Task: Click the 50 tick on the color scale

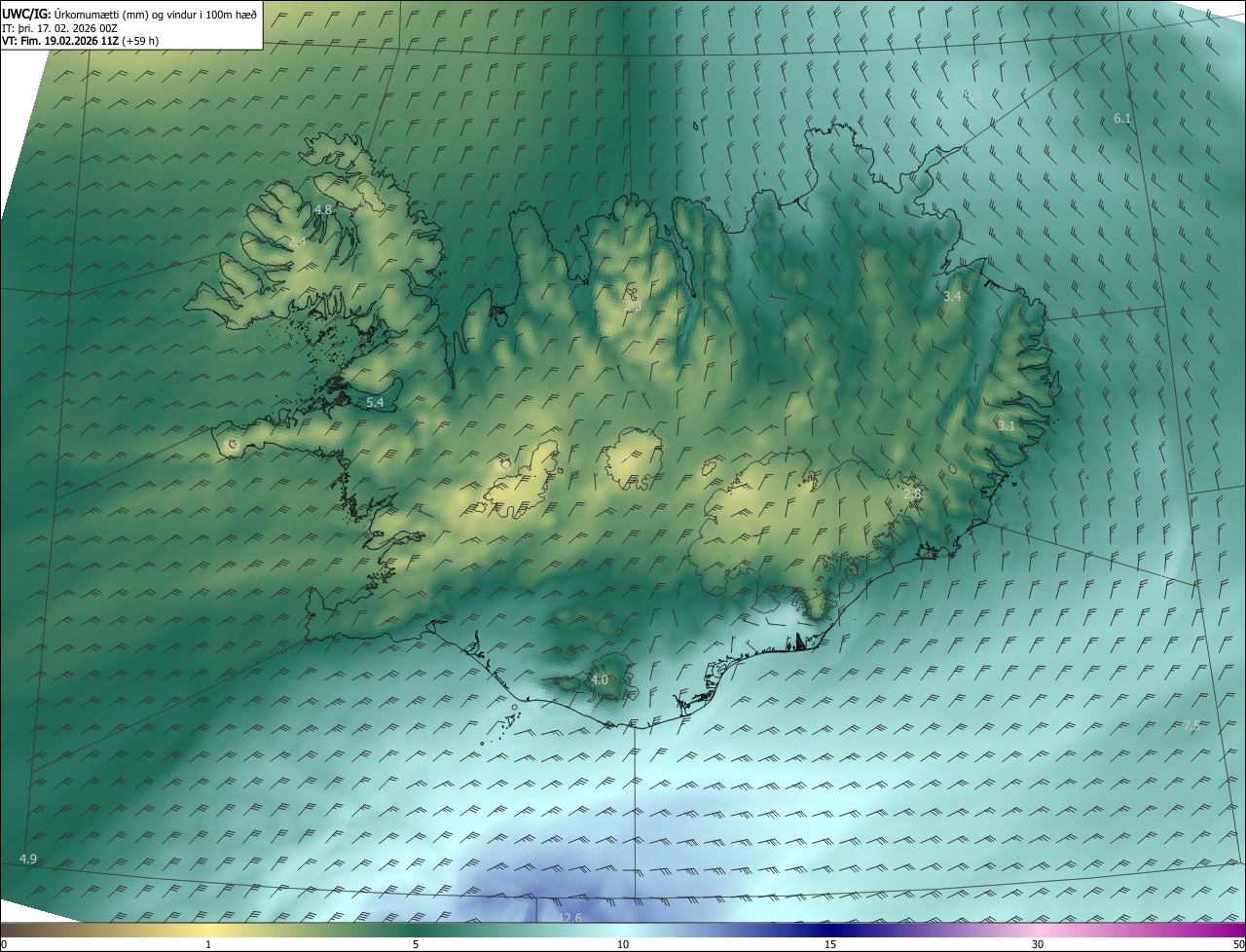Action: (1238, 944)
